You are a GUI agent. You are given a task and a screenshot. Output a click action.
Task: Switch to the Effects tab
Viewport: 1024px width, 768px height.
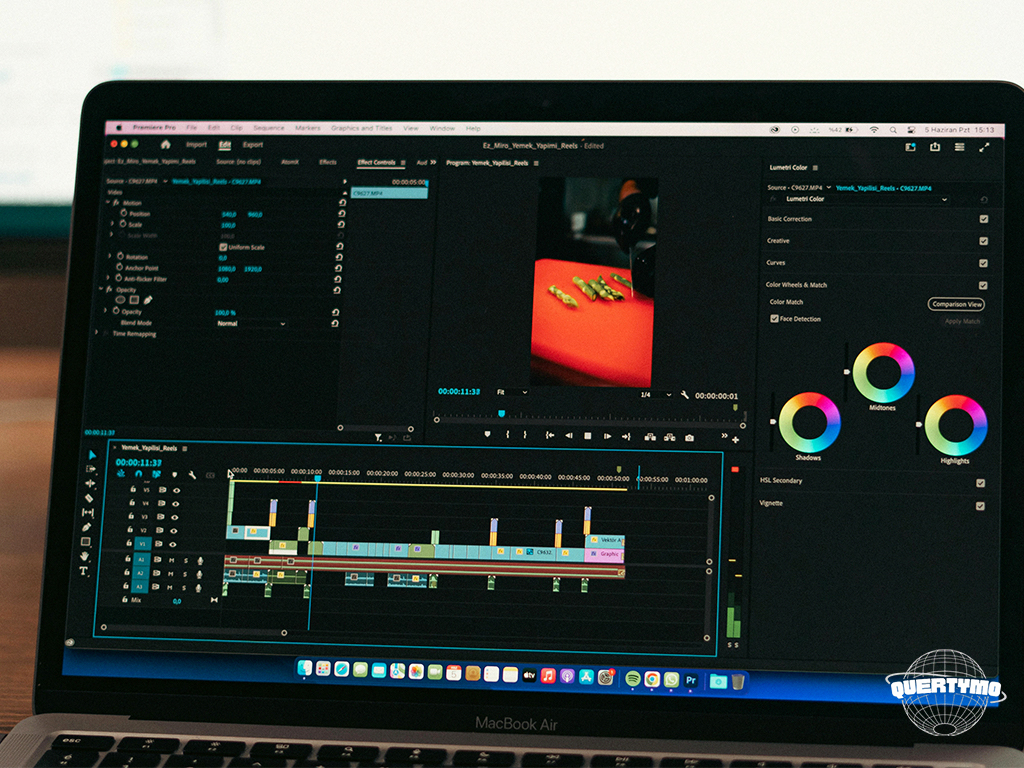click(x=328, y=162)
